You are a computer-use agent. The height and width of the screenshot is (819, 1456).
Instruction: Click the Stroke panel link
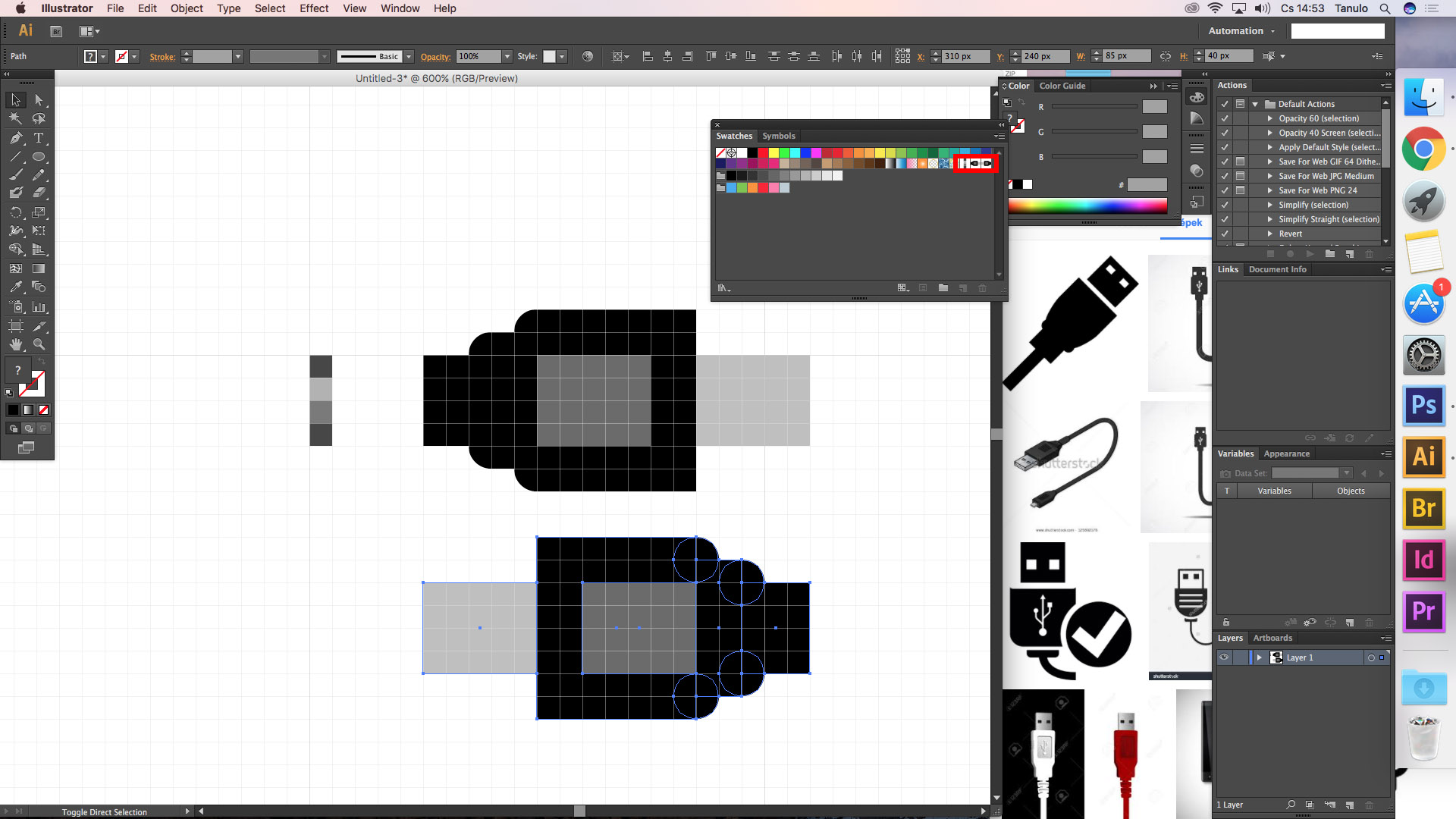pyautogui.click(x=162, y=57)
